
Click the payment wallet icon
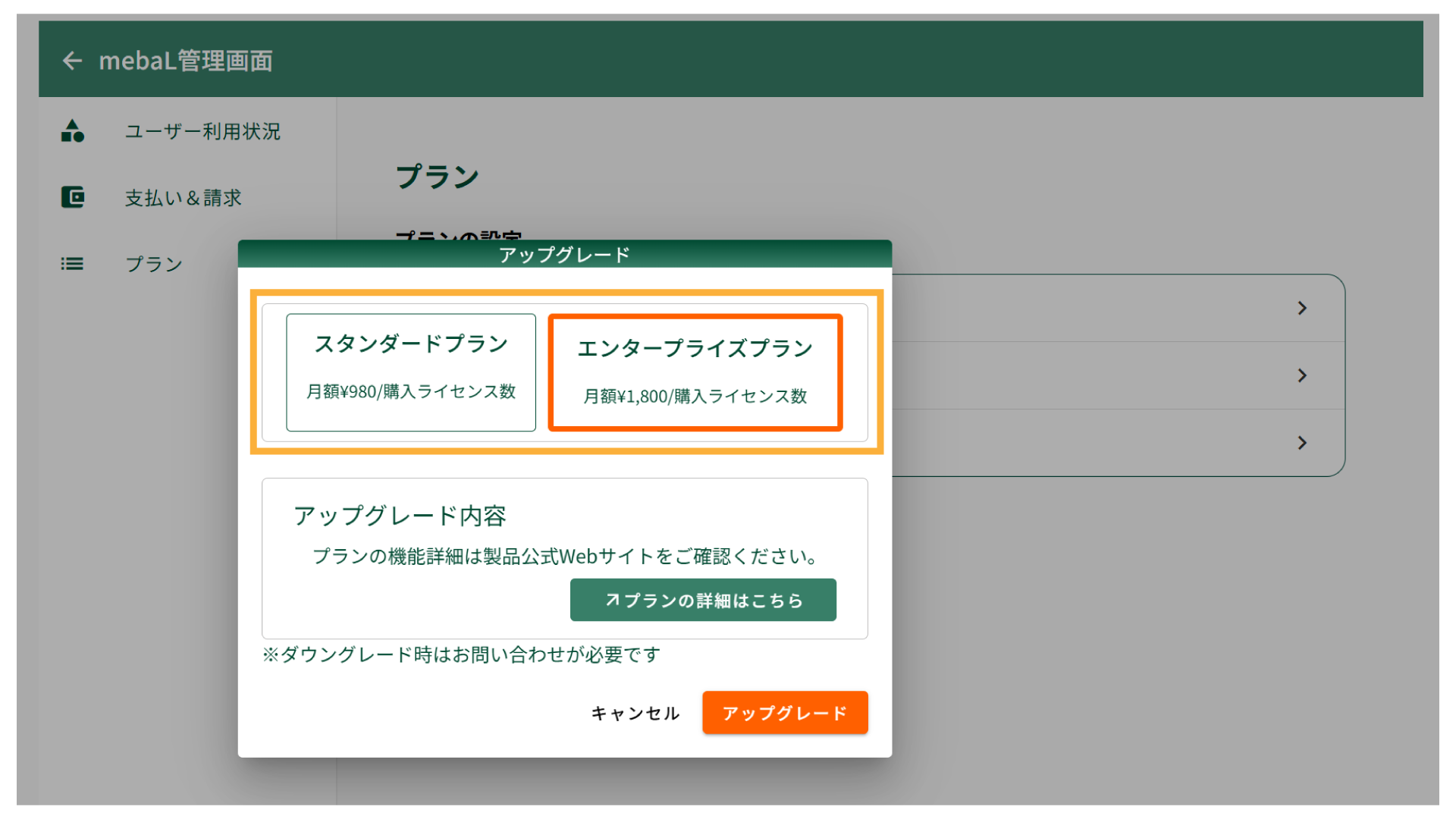click(73, 197)
